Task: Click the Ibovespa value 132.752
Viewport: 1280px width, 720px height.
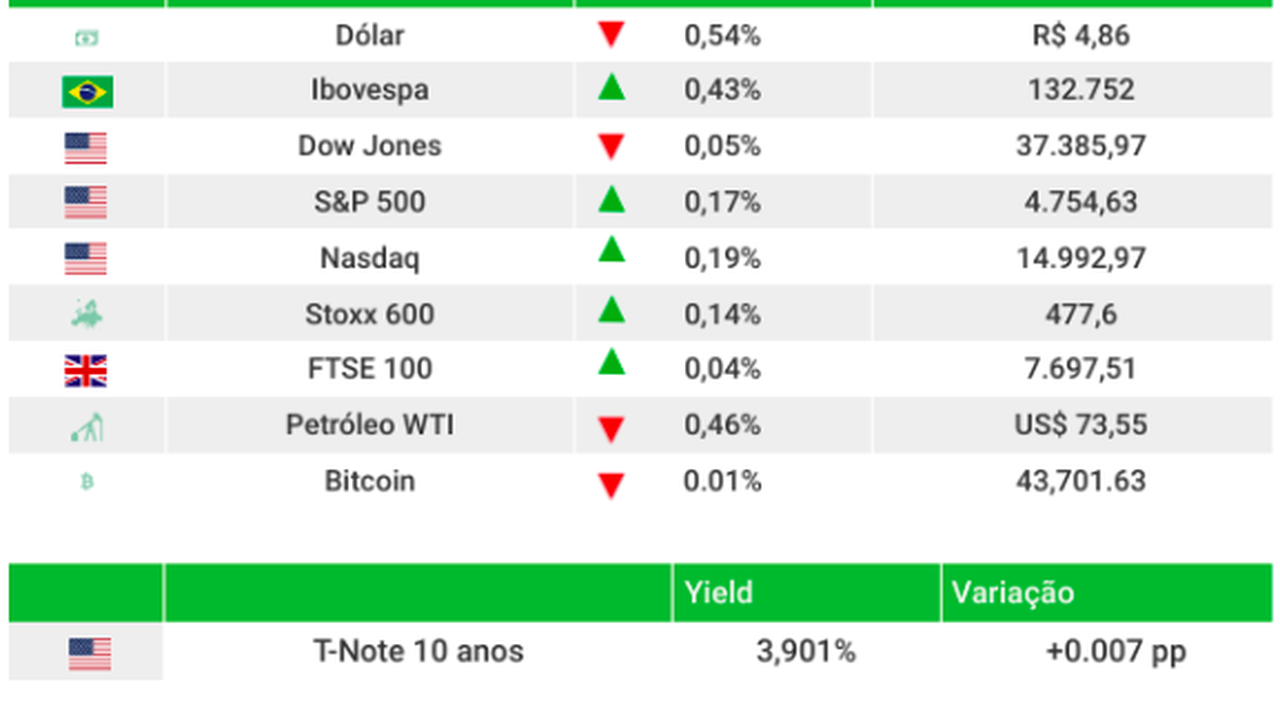Action: point(1081,90)
